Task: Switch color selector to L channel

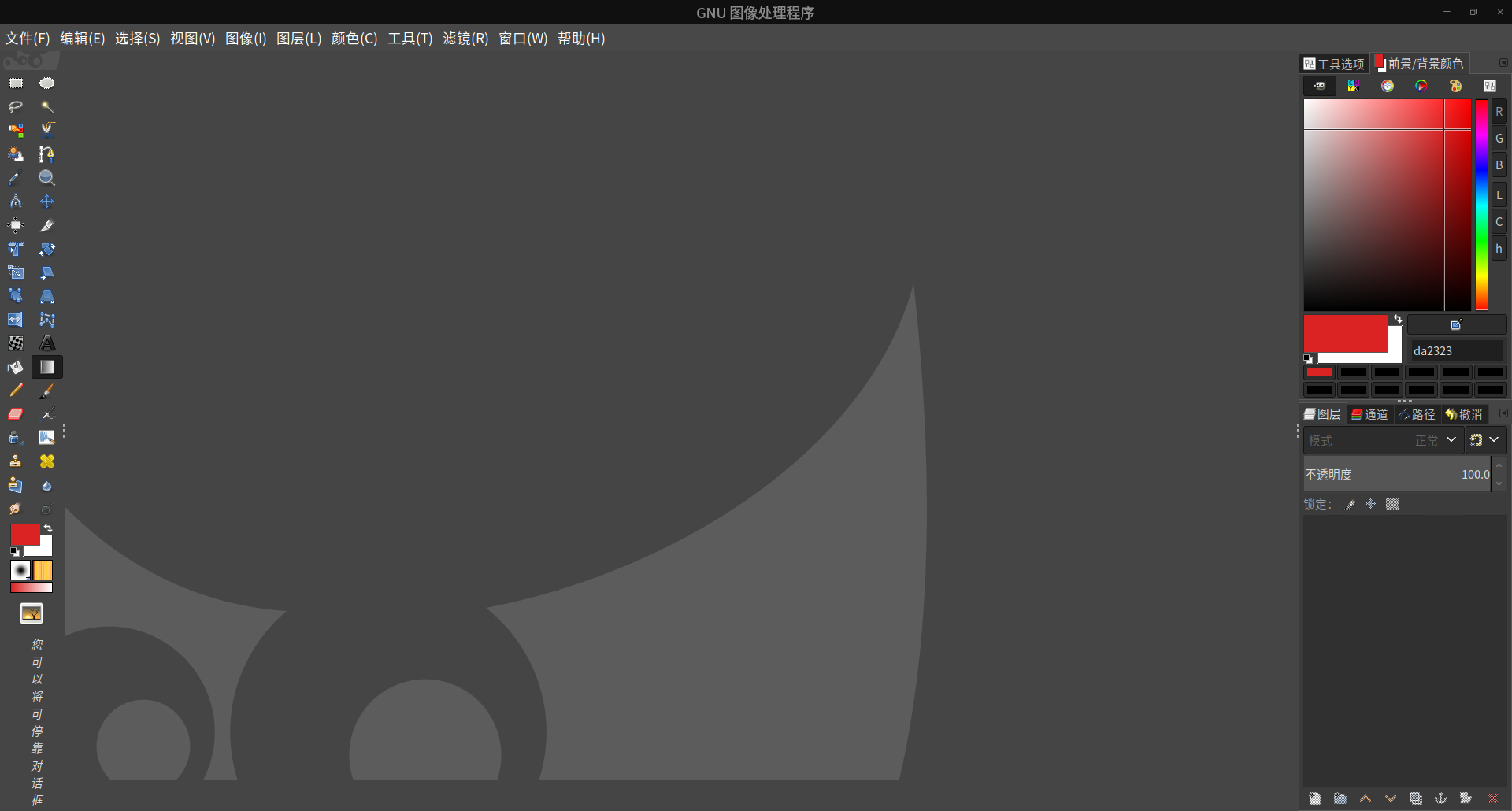Action: pyautogui.click(x=1499, y=195)
